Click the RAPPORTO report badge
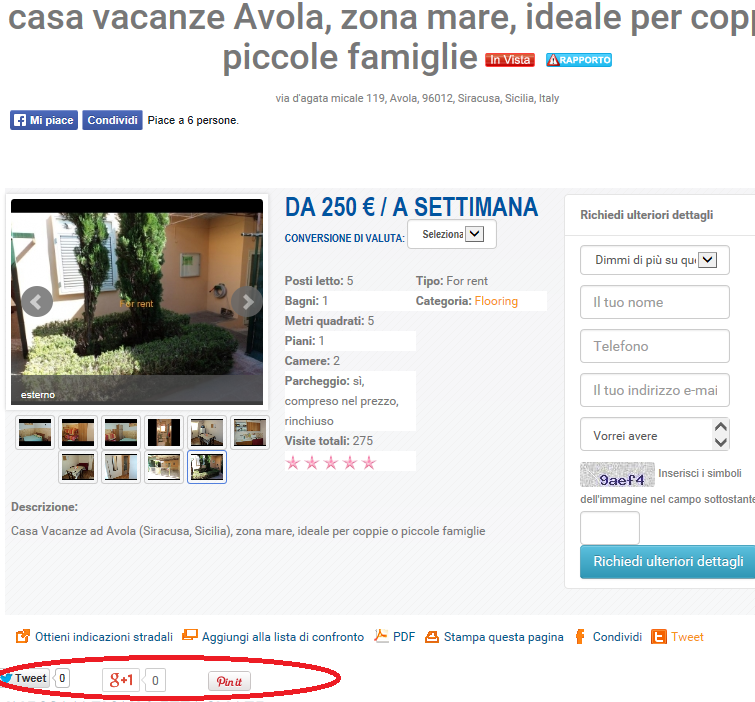Viewport: 755px width, 702px height. [x=579, y=60]
